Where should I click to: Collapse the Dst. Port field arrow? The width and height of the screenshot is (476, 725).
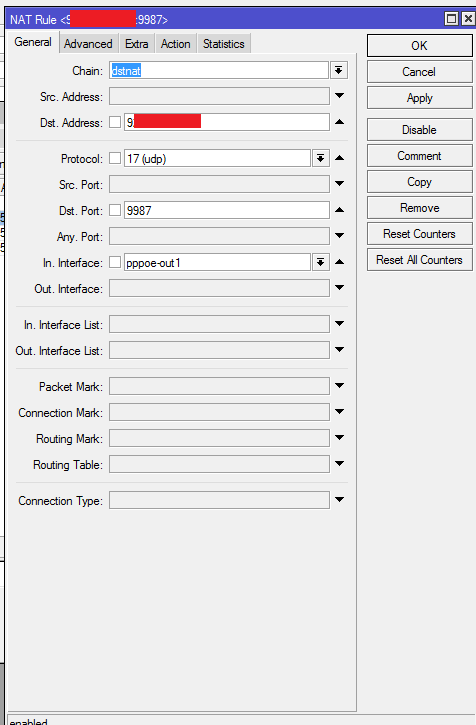pos(340,210)
